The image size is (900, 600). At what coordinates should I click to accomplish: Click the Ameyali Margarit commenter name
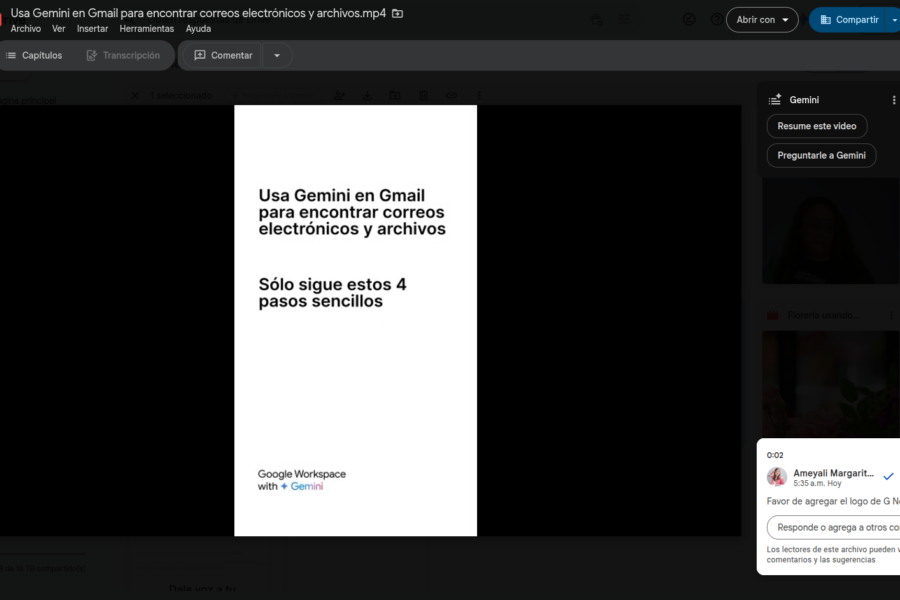833,473
